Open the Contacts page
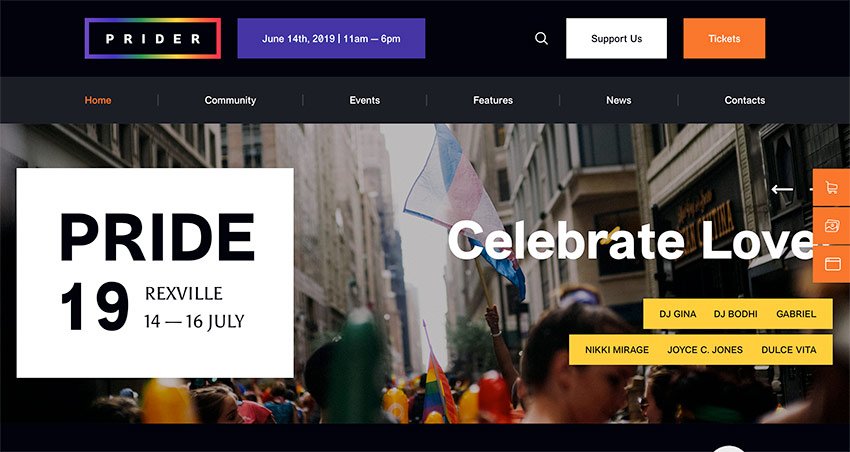850x452 pixels. tap(745, 100)
